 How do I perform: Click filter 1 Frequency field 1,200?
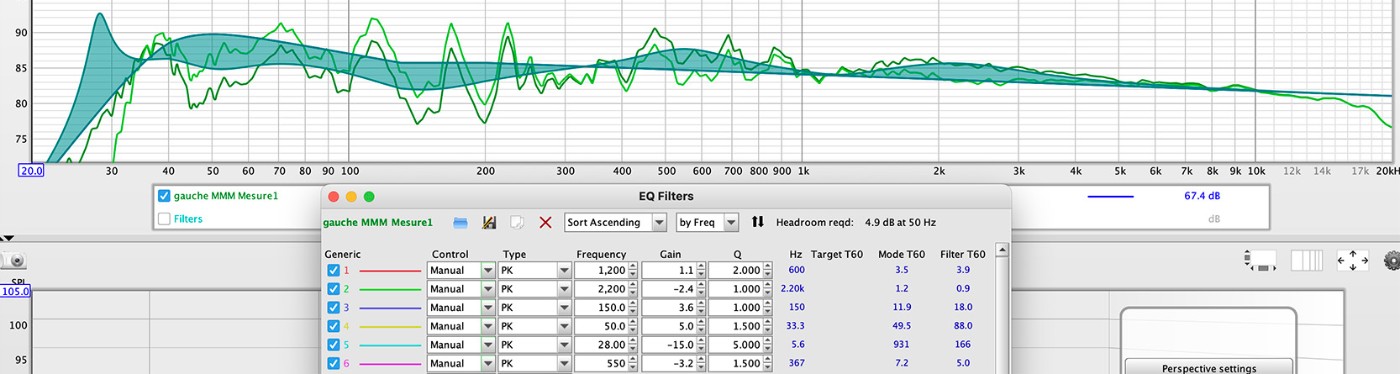pos(602,270)
